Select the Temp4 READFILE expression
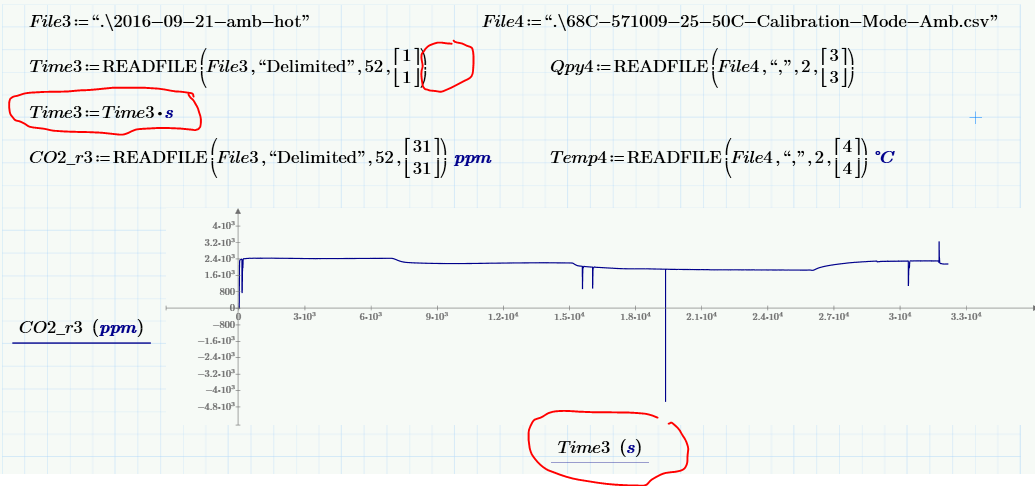 point(722,158)
